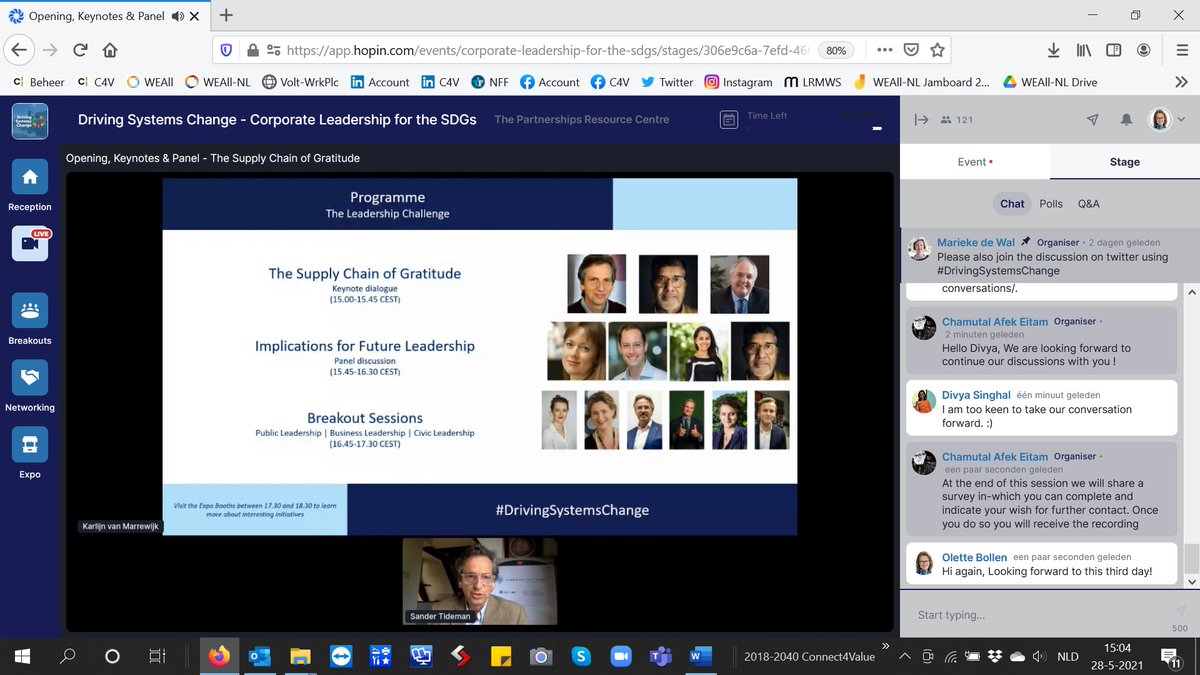
Task: Click Divya Singhal's name in chat
Action: [977, 395]
